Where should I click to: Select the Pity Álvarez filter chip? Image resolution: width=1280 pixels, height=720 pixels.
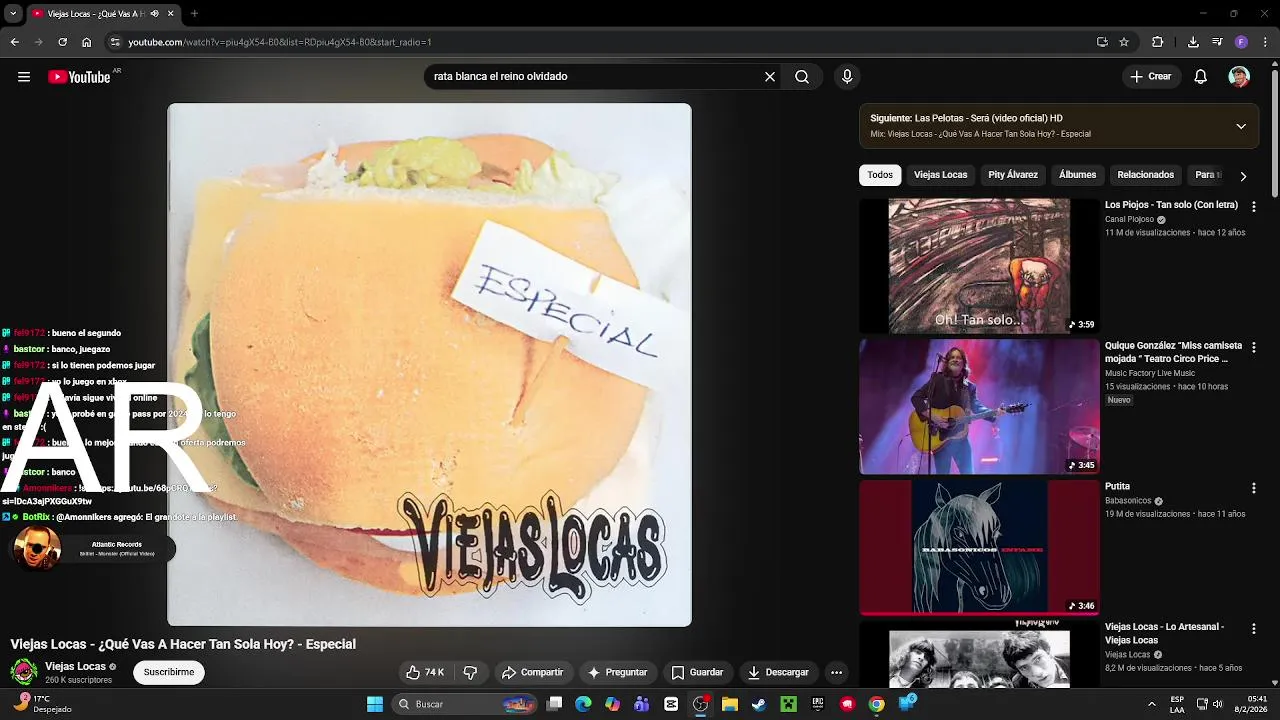click(1013, 175)
